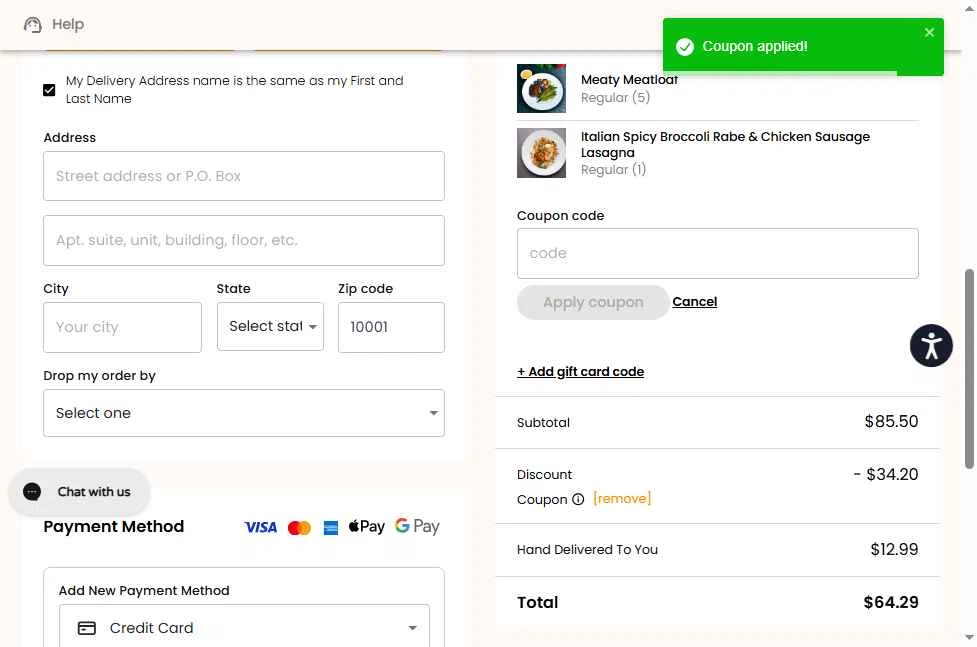Open the Help link
Screen dimensions: 977x647
click(68, 24)
